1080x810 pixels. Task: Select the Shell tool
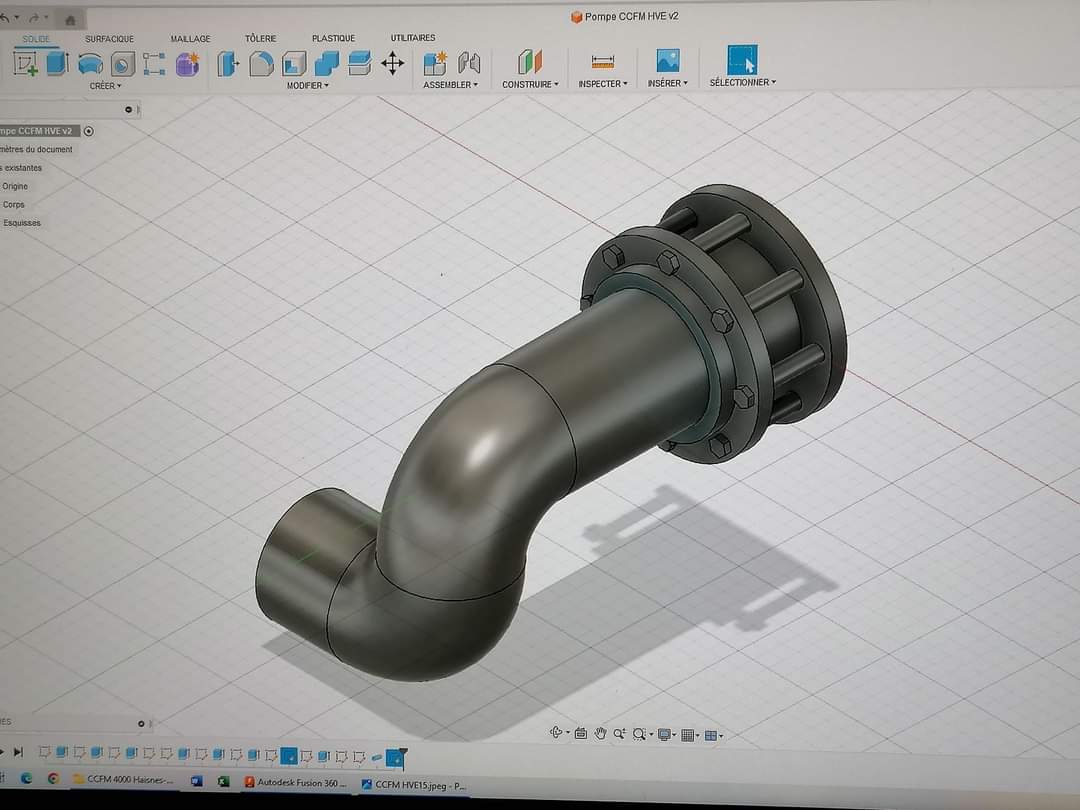294,64
